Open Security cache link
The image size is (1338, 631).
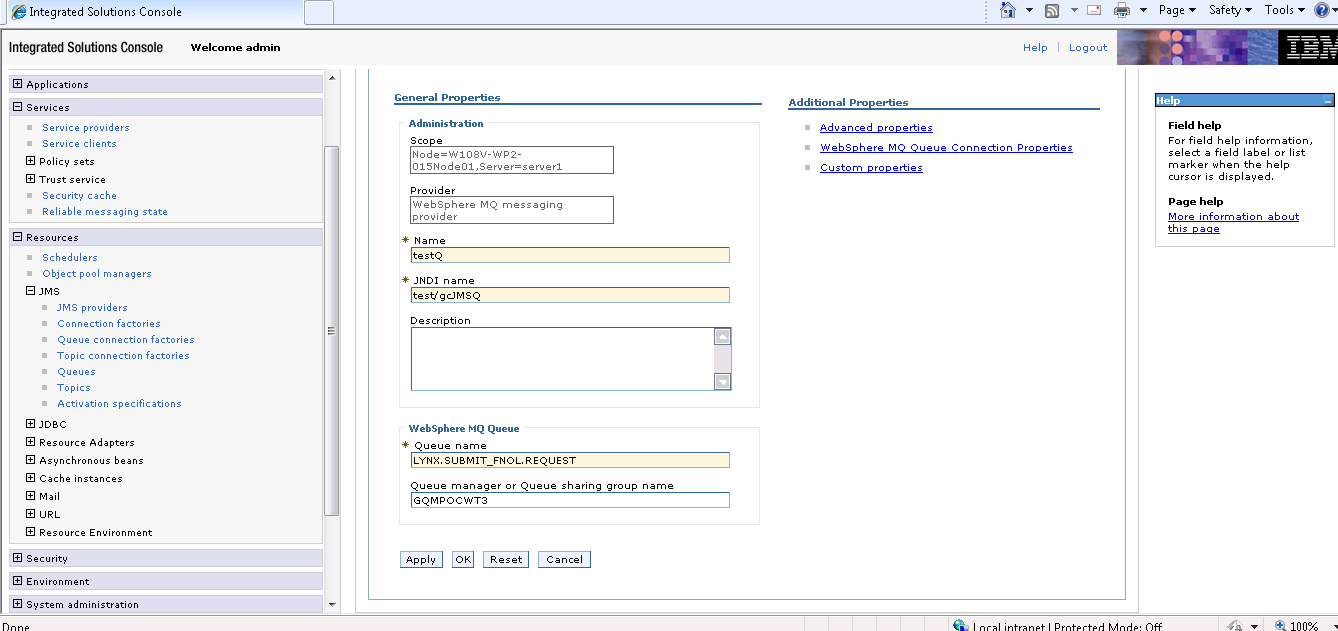click(79, 196)
